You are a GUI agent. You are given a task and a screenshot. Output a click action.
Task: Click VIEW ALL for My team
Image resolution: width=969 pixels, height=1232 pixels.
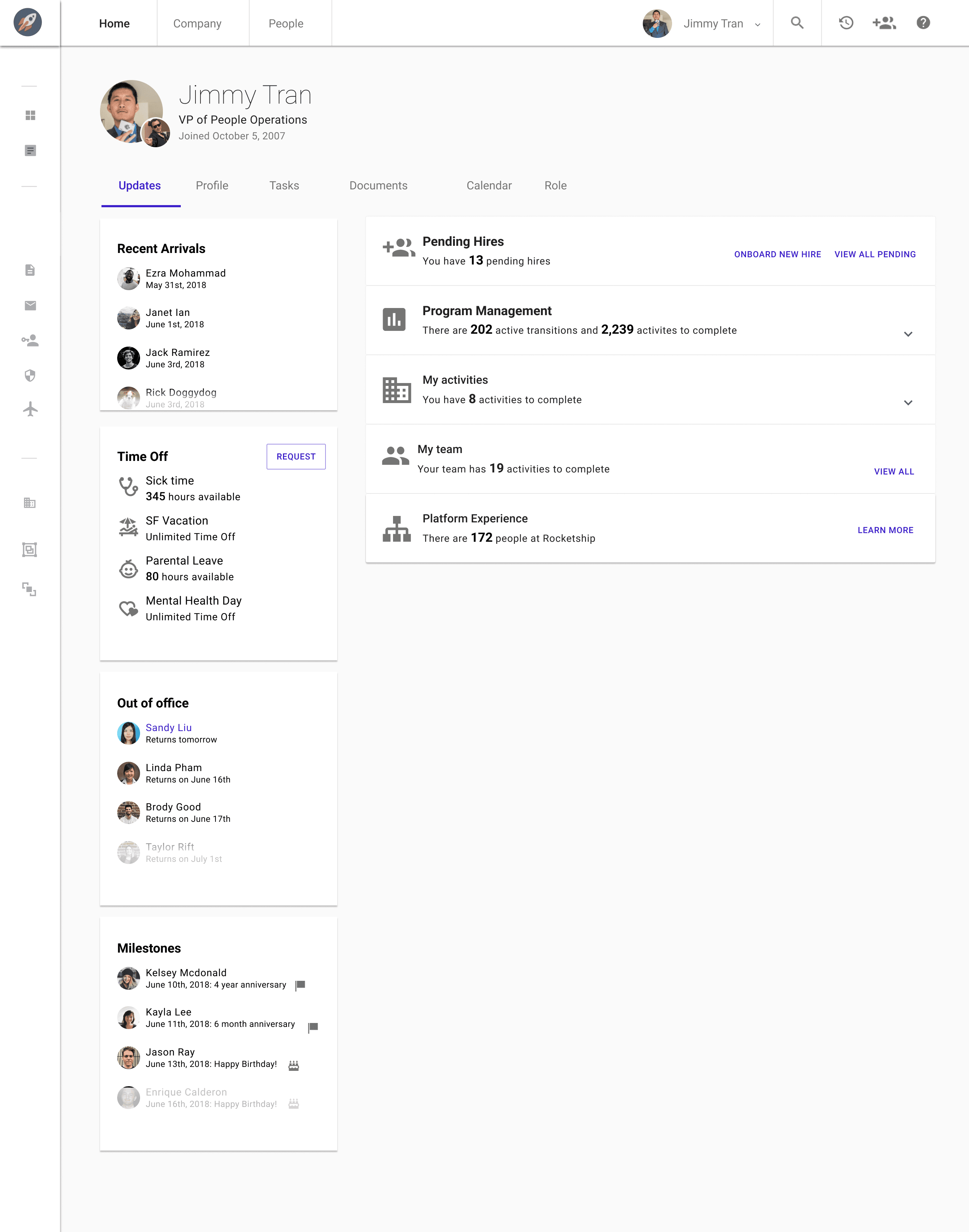[x=894, y=472]
